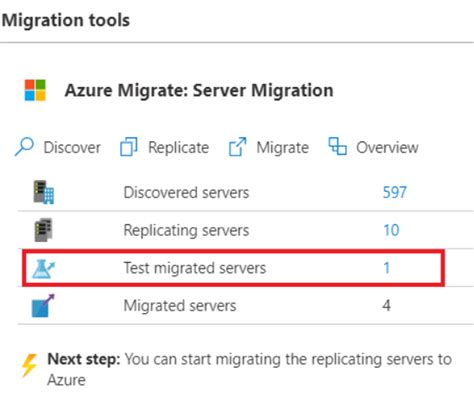Click the Microsoft logo beside Server Migration
474x400 pixels.
click(35, 90)
